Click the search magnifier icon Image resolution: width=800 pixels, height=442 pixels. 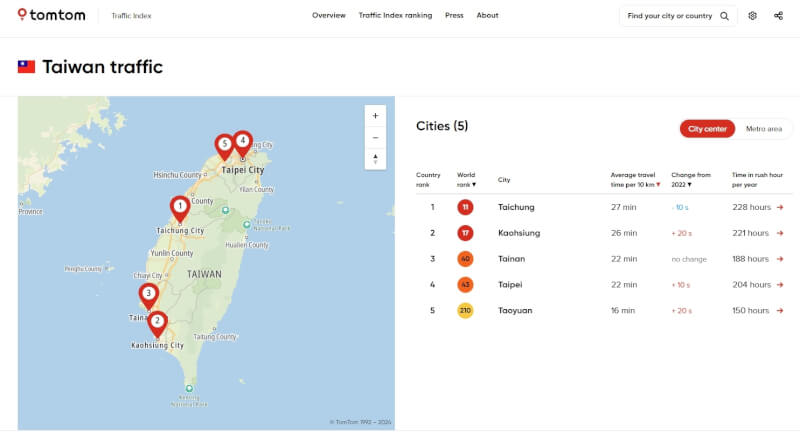(724, 16)
